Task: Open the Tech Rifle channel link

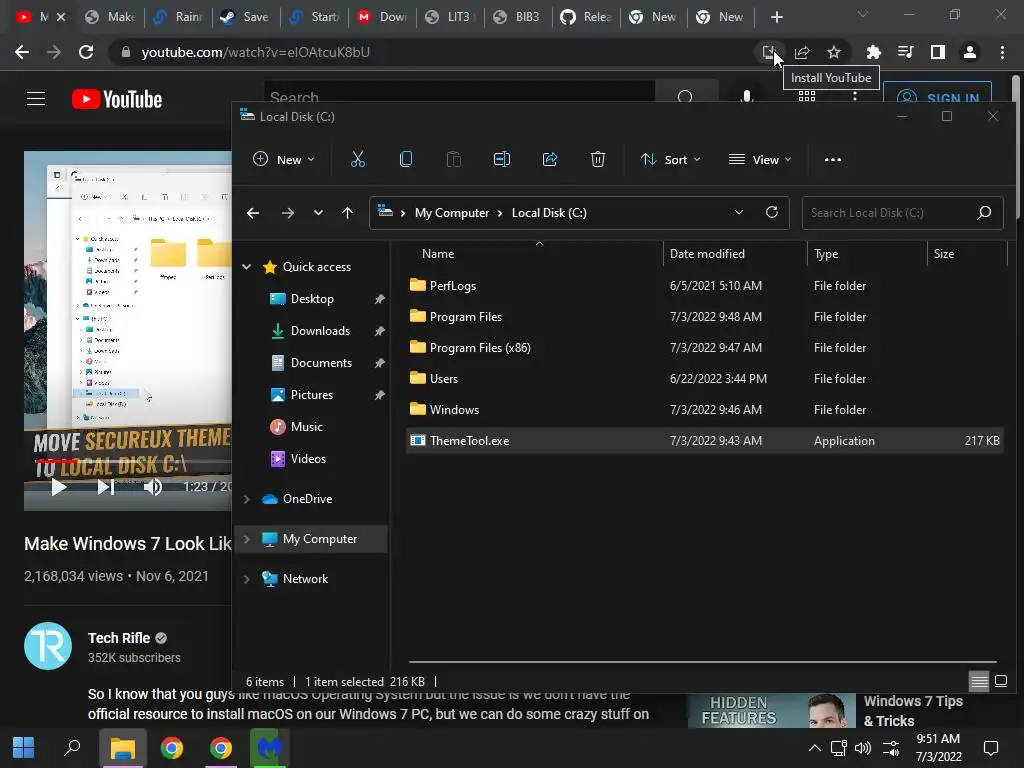Action: click(119, 638)
